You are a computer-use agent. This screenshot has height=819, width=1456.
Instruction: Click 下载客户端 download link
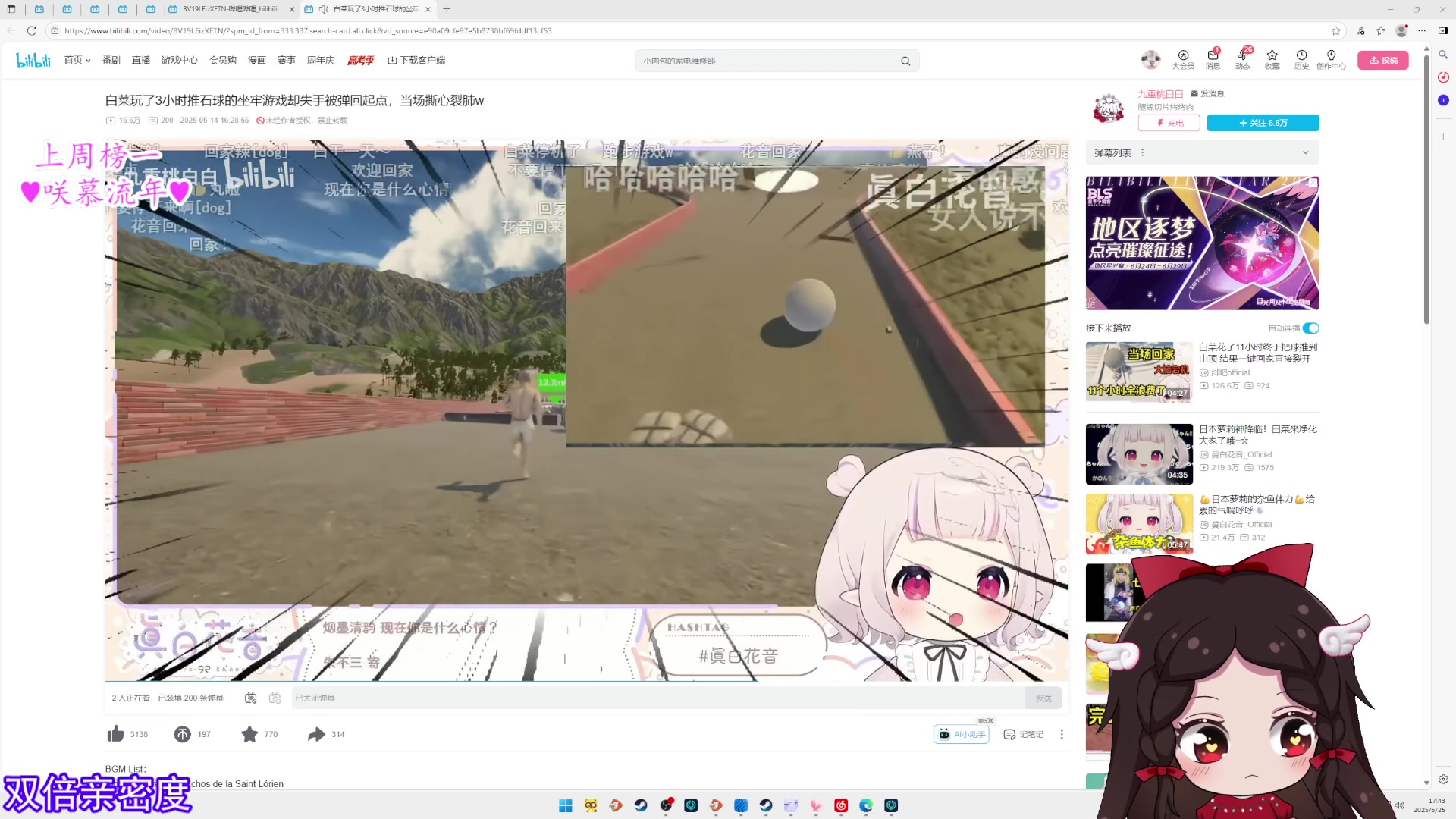tap(416, 60)
